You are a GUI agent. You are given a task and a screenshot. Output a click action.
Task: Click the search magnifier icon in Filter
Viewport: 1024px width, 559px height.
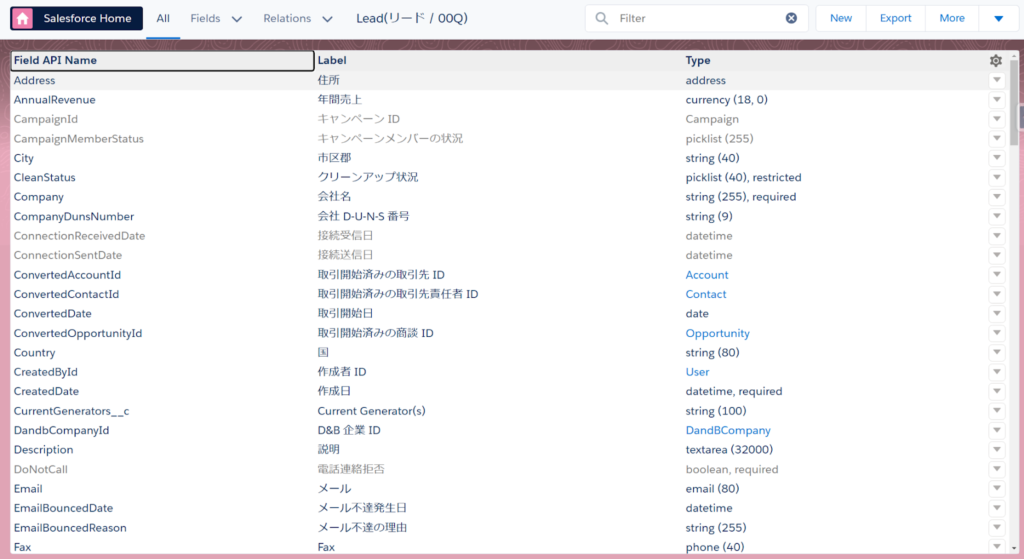point(602,18)
